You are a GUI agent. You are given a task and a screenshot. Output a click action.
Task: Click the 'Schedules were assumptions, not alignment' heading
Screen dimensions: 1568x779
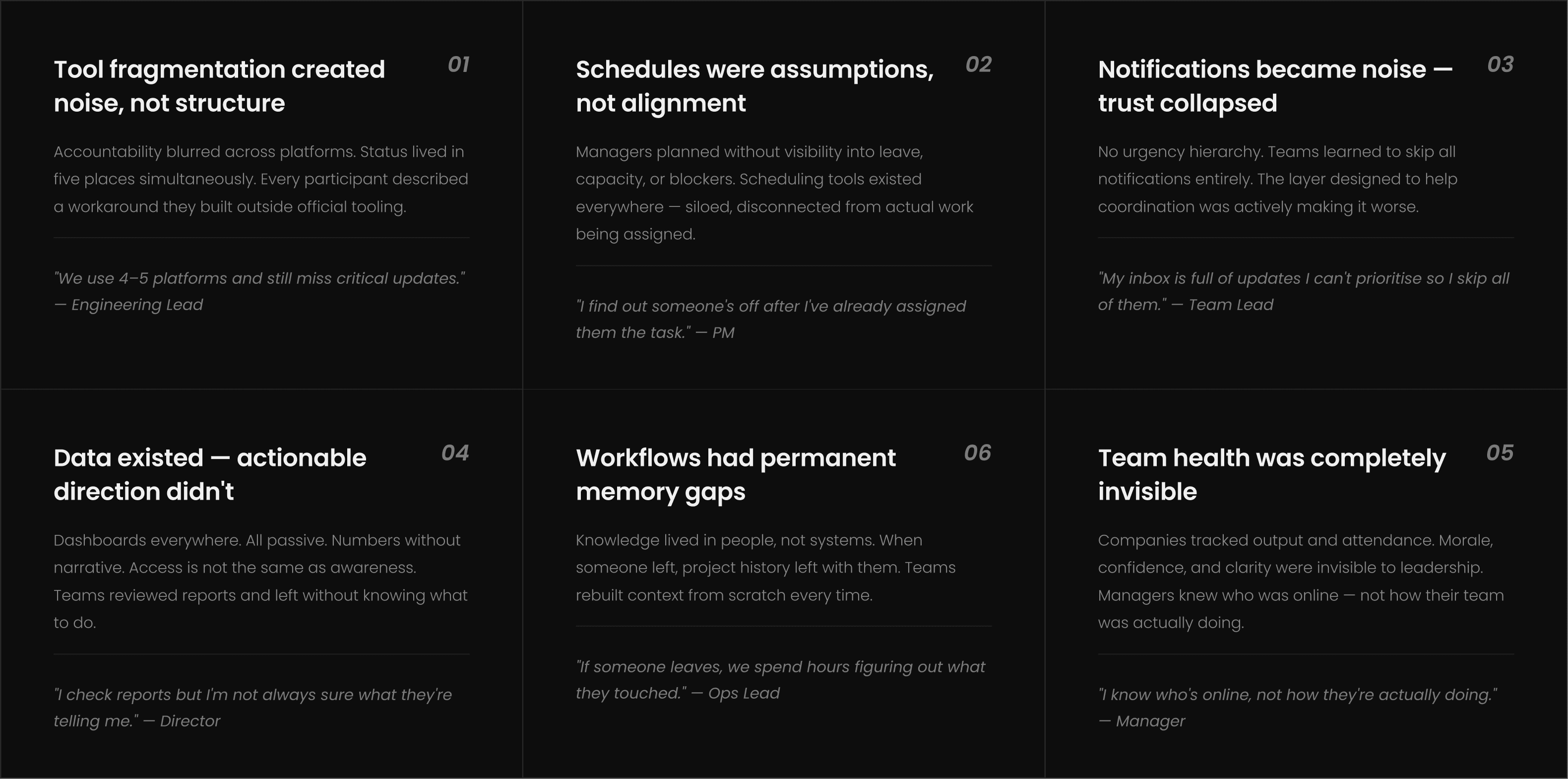click(x=755, y=86)
